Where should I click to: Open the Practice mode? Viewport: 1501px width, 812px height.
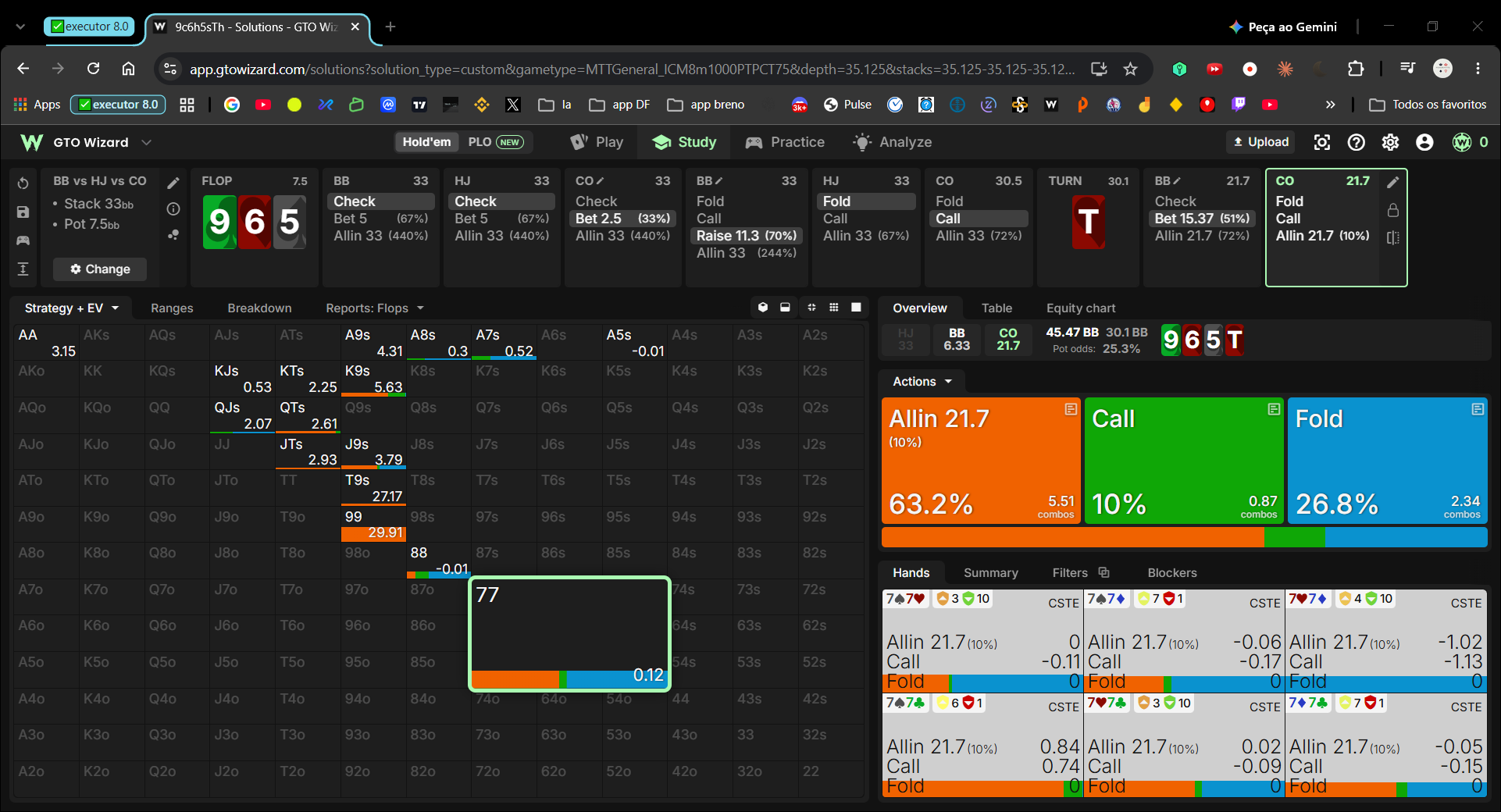785,142
